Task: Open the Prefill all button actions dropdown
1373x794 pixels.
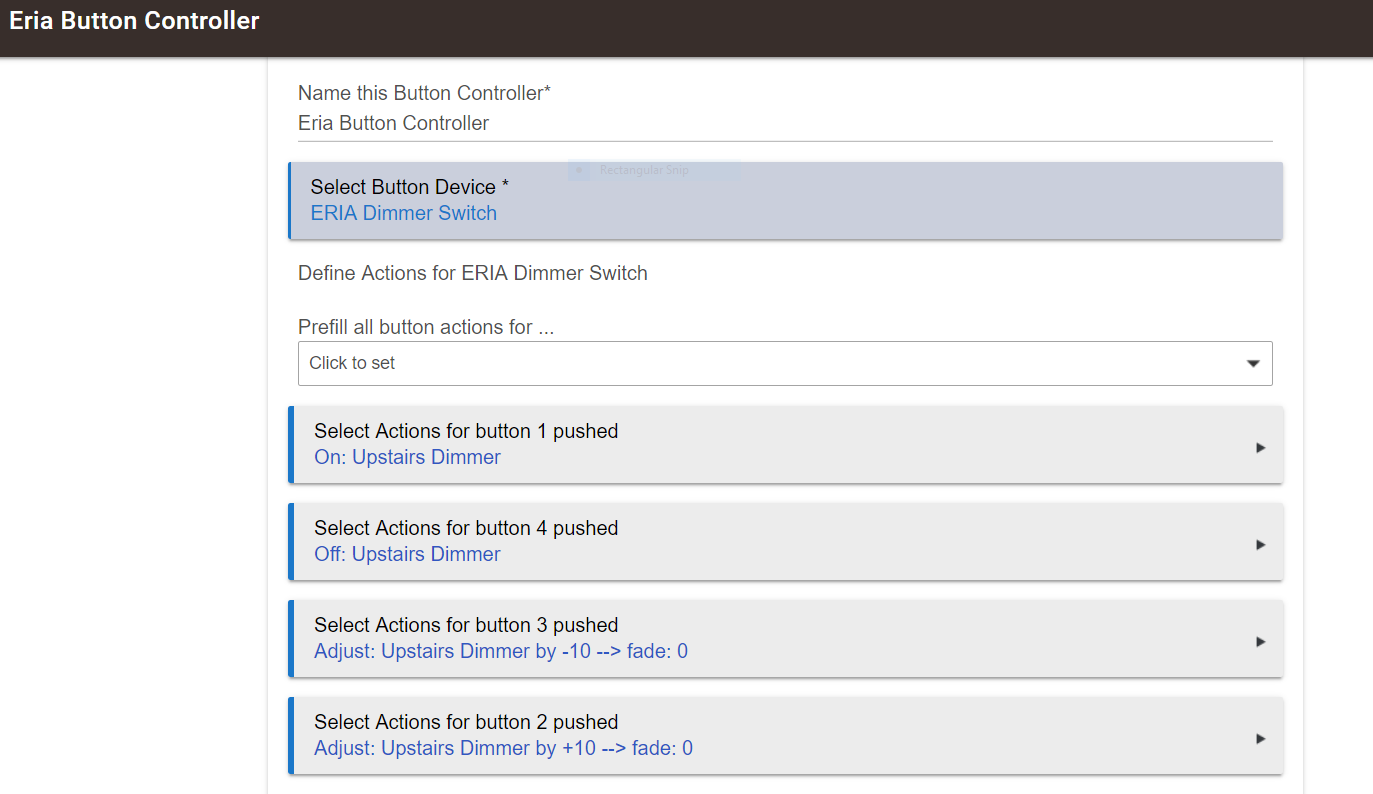Action: [785, 363]
